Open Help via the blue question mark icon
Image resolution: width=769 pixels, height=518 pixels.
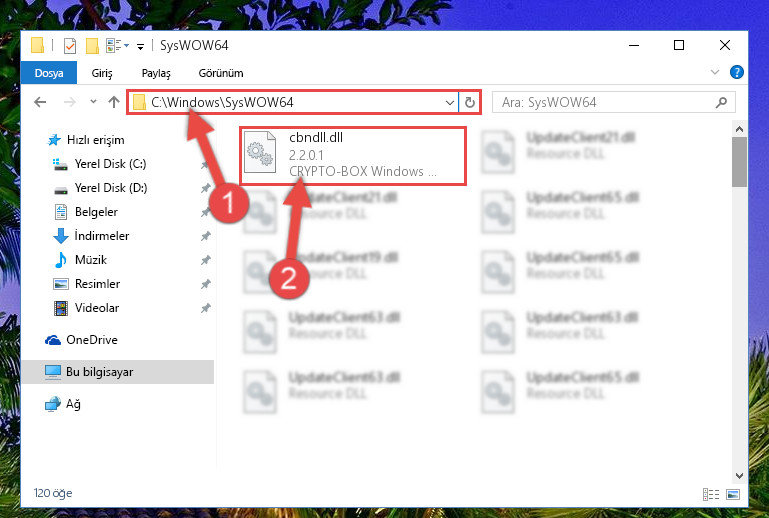click(x=737, y=72)
